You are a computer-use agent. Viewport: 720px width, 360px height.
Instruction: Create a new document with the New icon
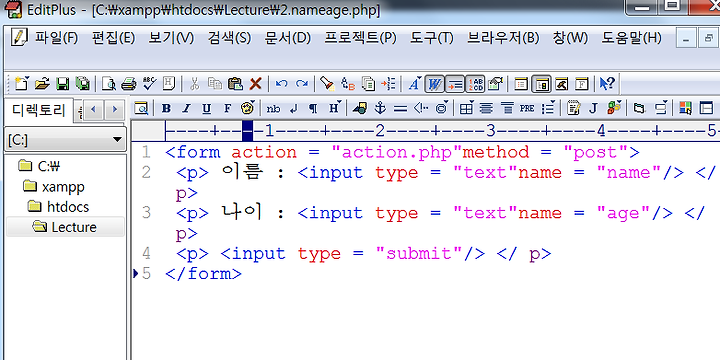[x=21, y=84]
